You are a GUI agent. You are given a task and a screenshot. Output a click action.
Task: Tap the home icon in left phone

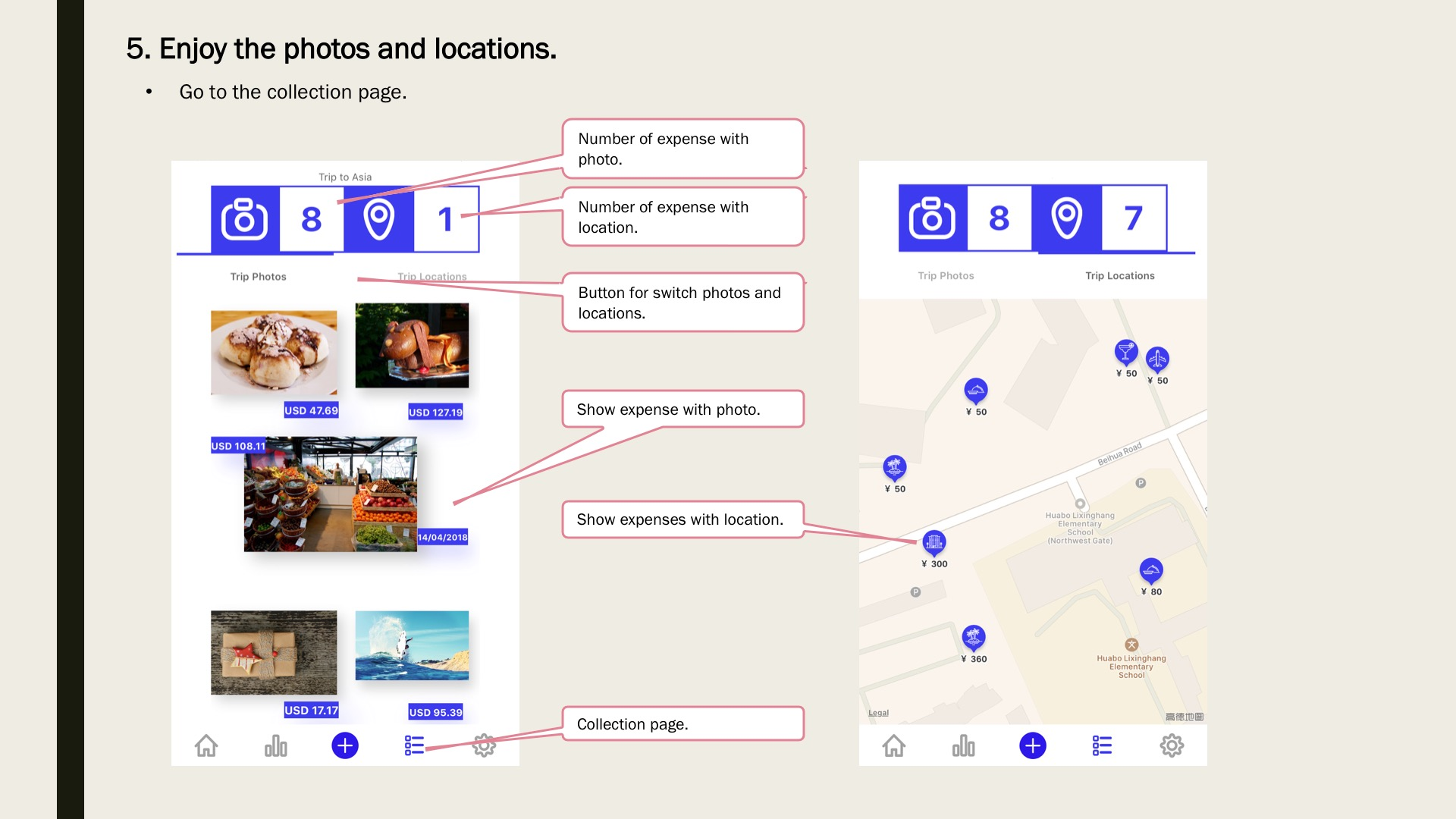click(x=206, y=745)
